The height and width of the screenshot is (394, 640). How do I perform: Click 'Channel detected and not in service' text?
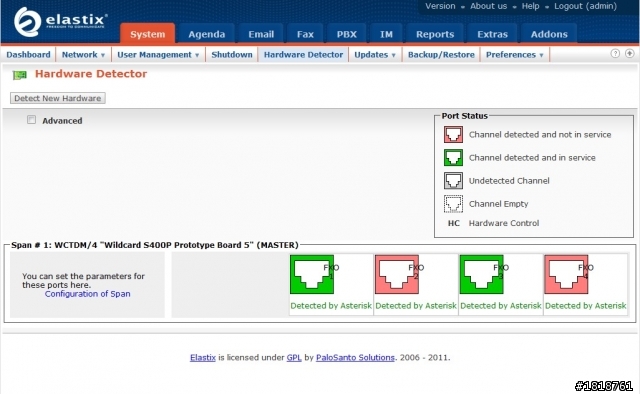click(x=540, y=135)
